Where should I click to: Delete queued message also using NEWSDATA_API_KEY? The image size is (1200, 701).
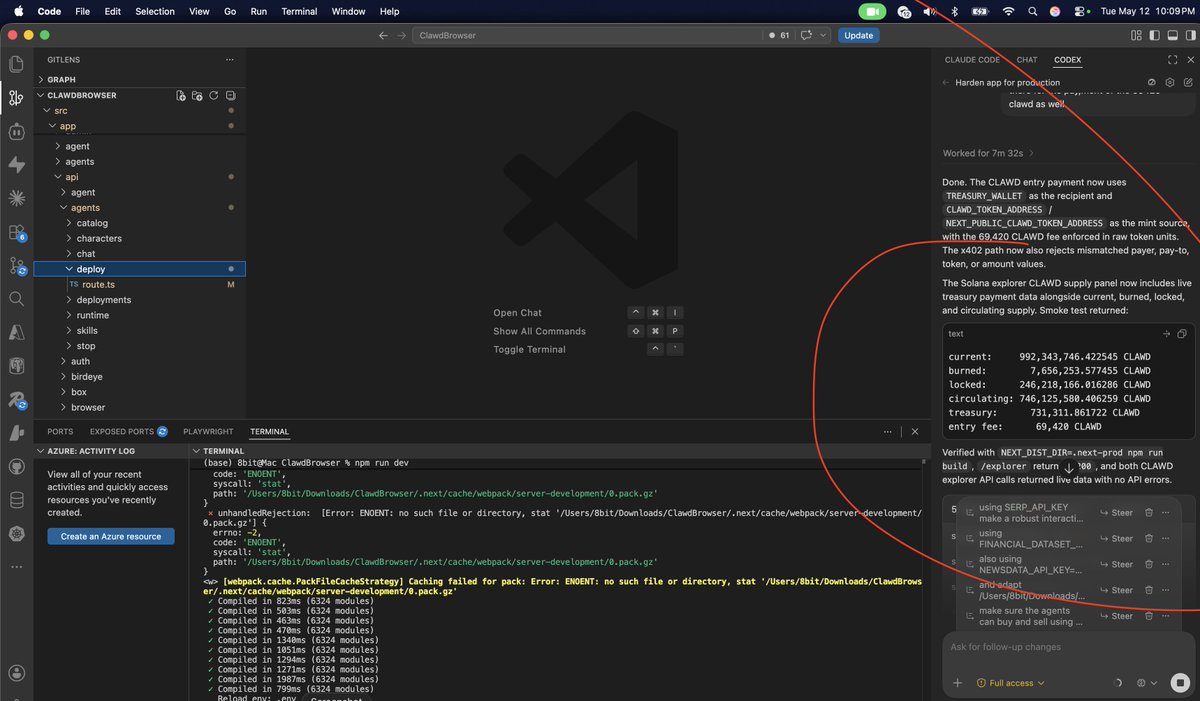(x=1148, y=564)
